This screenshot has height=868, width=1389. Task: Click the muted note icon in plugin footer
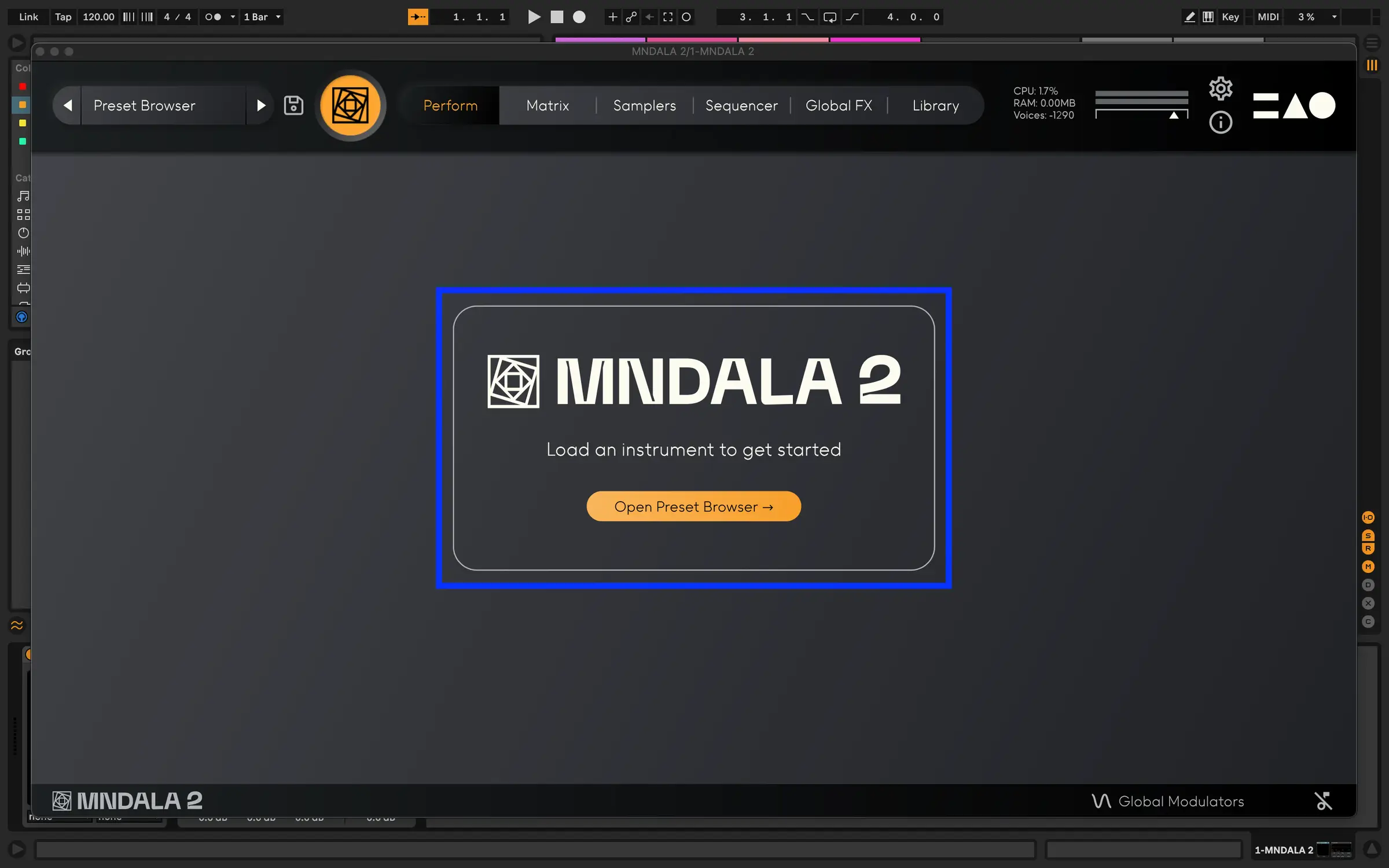click(x=1323, y=801)
